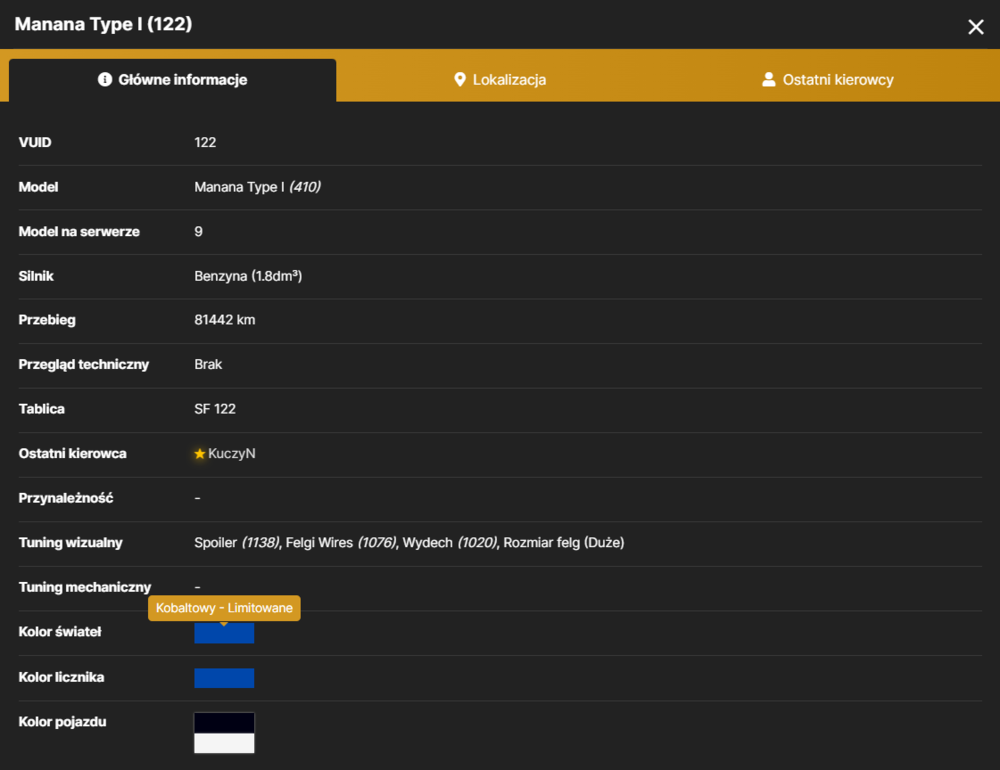Click the Przegląd techniczny value Brak
This screenshot has height=770, width=1000.
pos(208,364)
